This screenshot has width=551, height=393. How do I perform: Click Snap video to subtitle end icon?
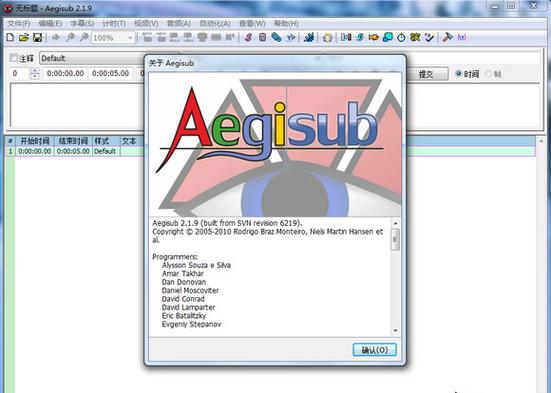pyautogui.click(x=161, y=37)
